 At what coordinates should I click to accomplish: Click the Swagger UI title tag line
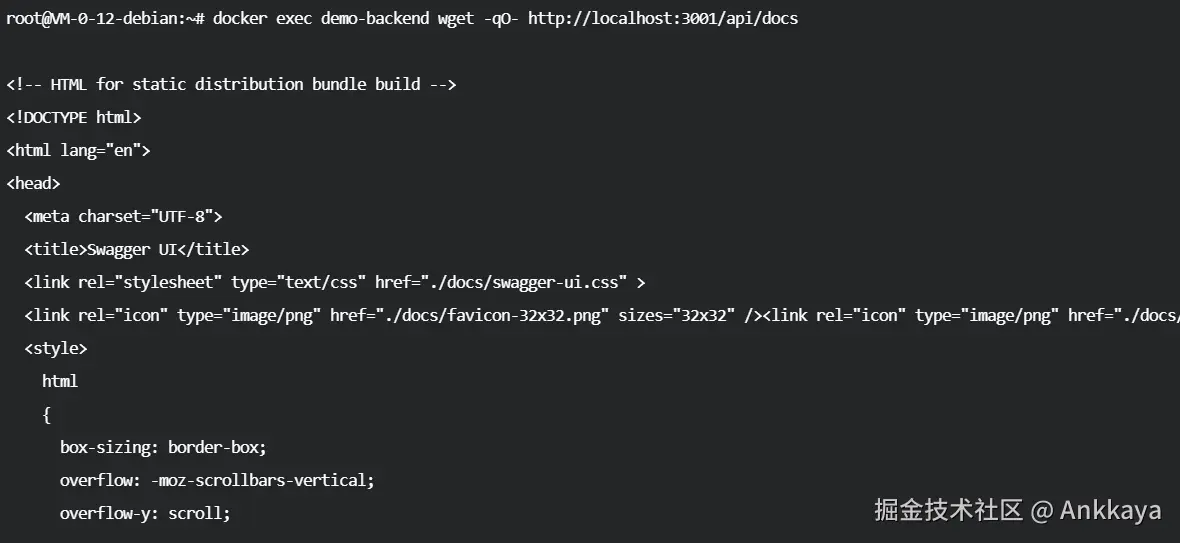[x=137, y=249]
